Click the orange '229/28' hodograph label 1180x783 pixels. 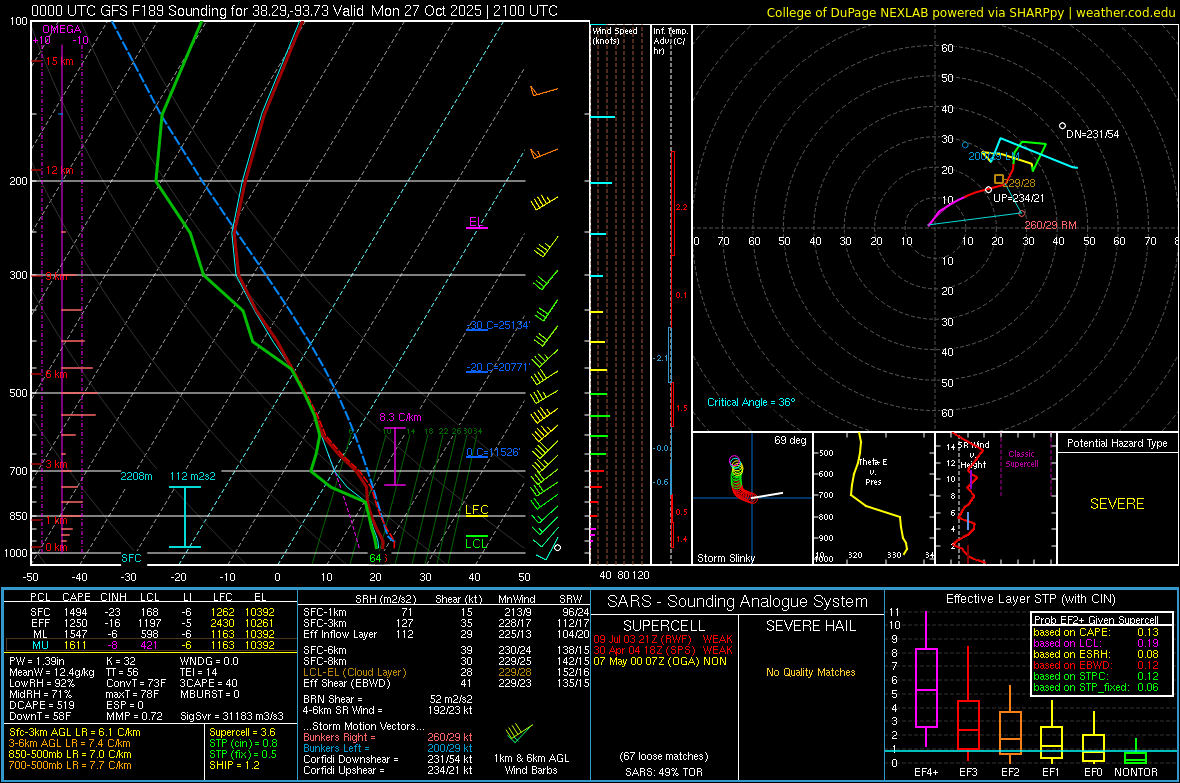click(1019, 183)
